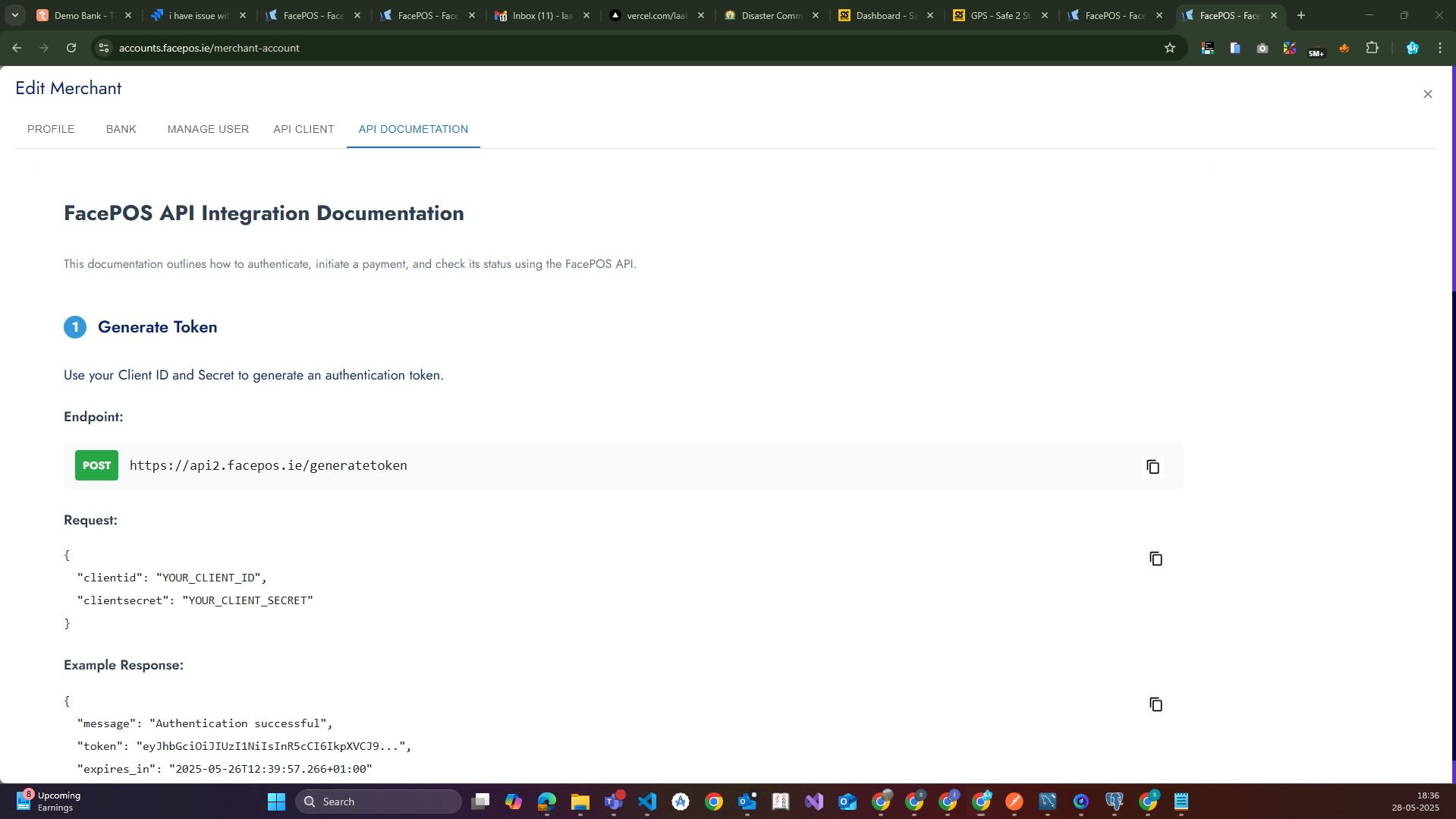Open Microsoft Edge from the taskbar
Screen dimensions: 1456x819
pos(547,802)
